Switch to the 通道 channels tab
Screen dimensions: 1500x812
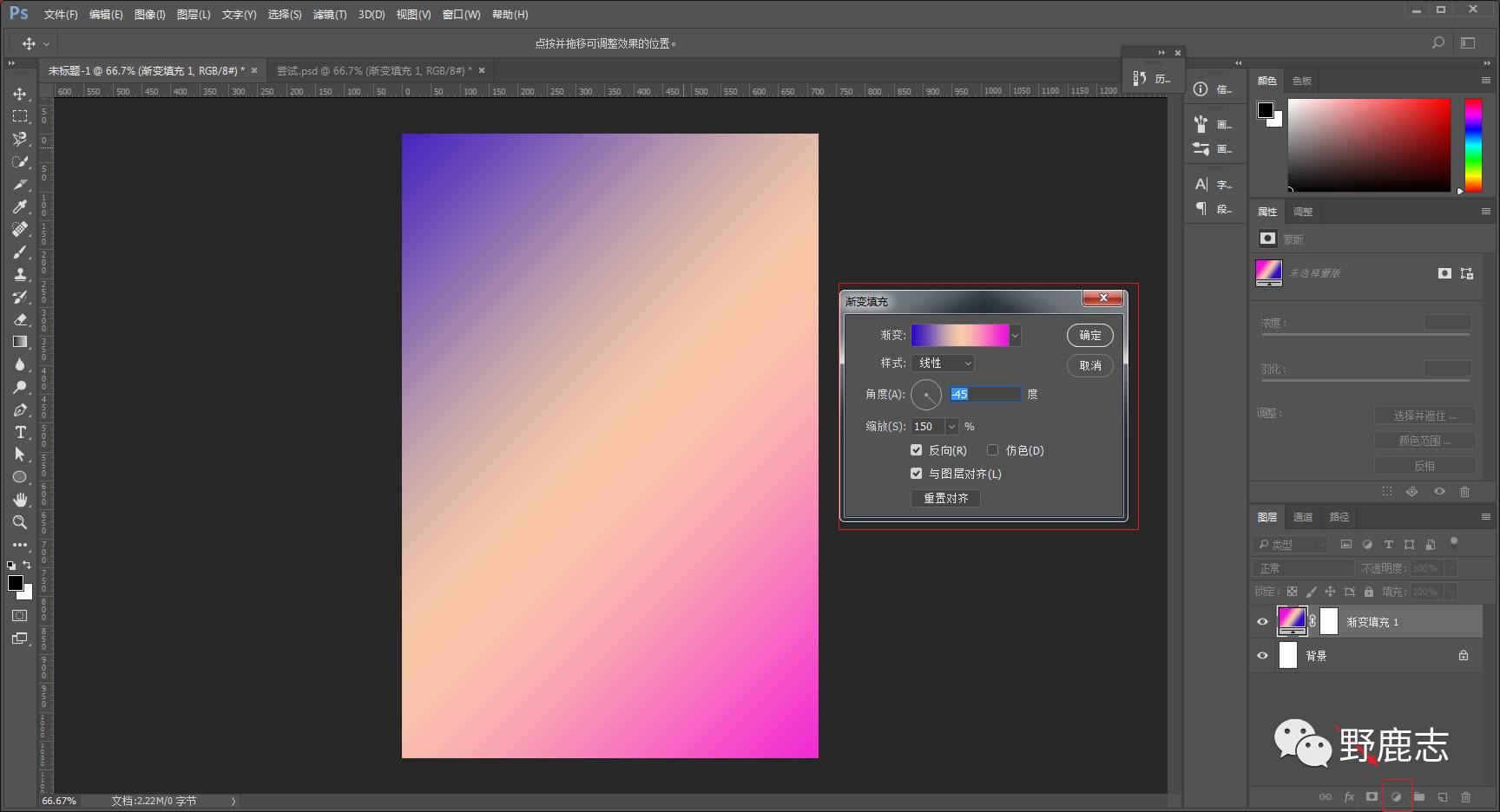pos(1302,517)
